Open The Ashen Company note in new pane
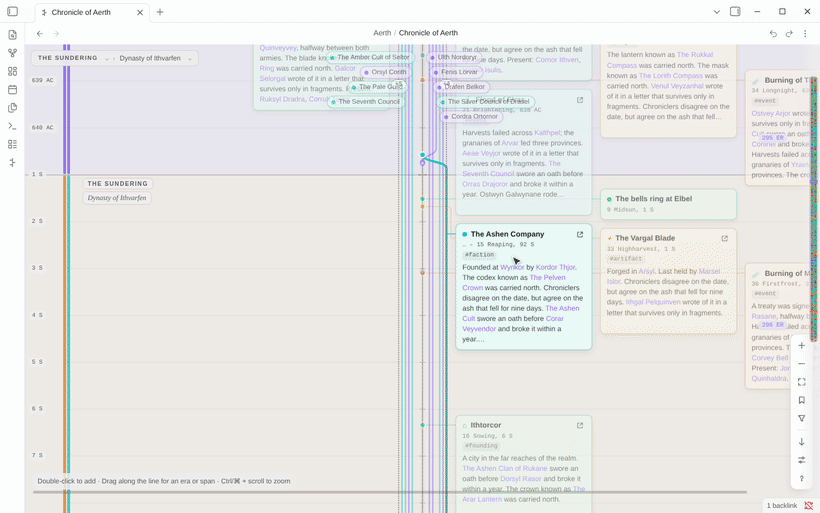820x513 pixels. tap(580, 234)
